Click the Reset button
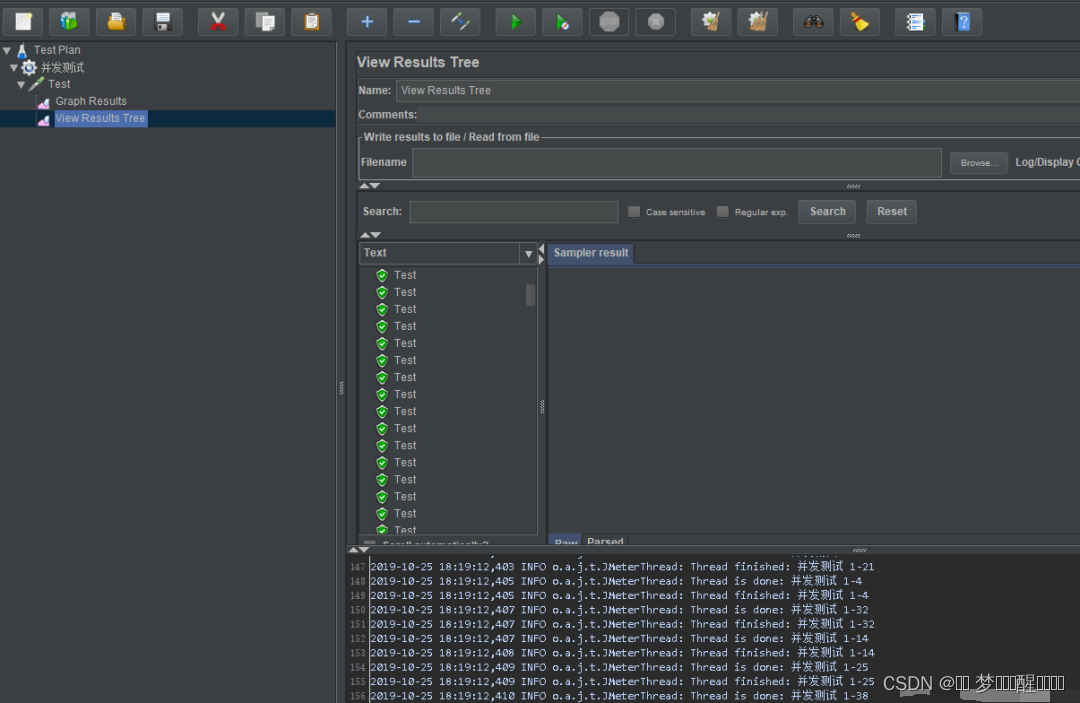 (x=891, y=211)
